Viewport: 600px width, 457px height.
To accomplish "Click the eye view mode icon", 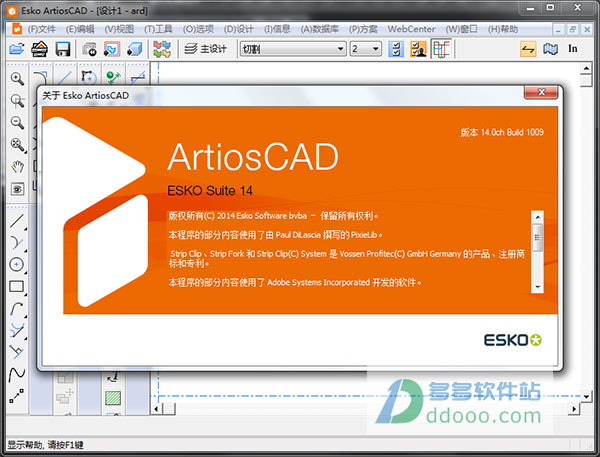I will click(17, 189).
